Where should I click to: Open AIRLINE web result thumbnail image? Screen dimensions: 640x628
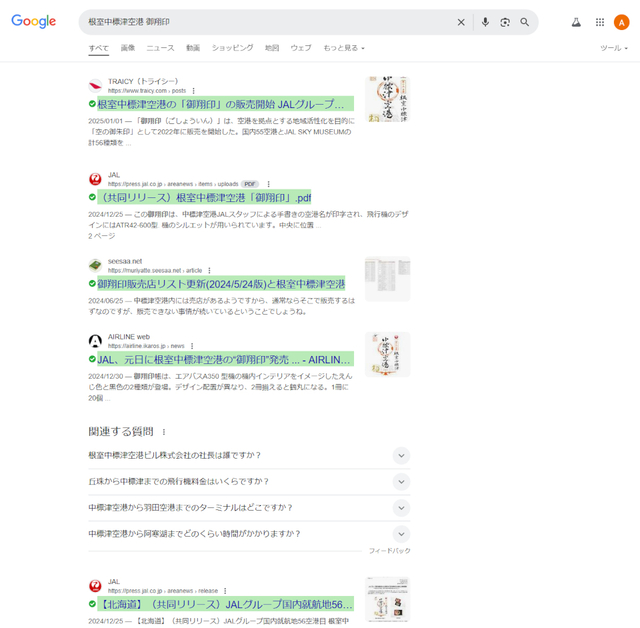(x=387, y=354)
